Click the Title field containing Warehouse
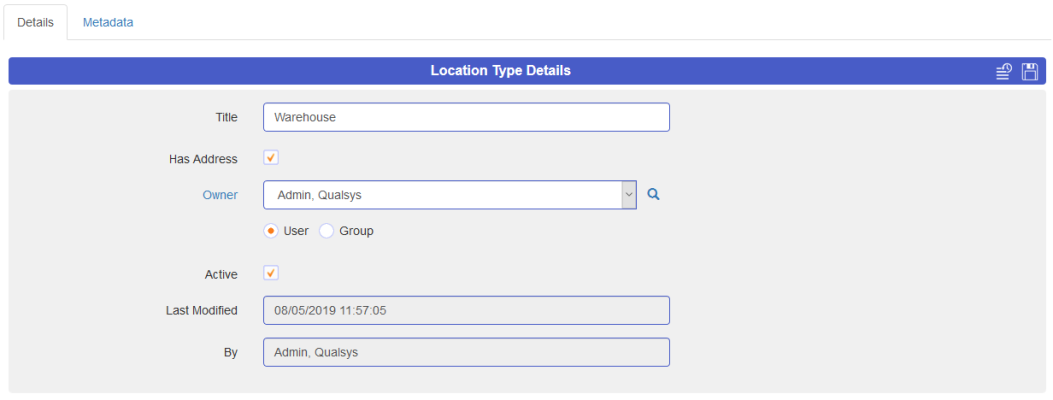 click(x=467, y=117)
